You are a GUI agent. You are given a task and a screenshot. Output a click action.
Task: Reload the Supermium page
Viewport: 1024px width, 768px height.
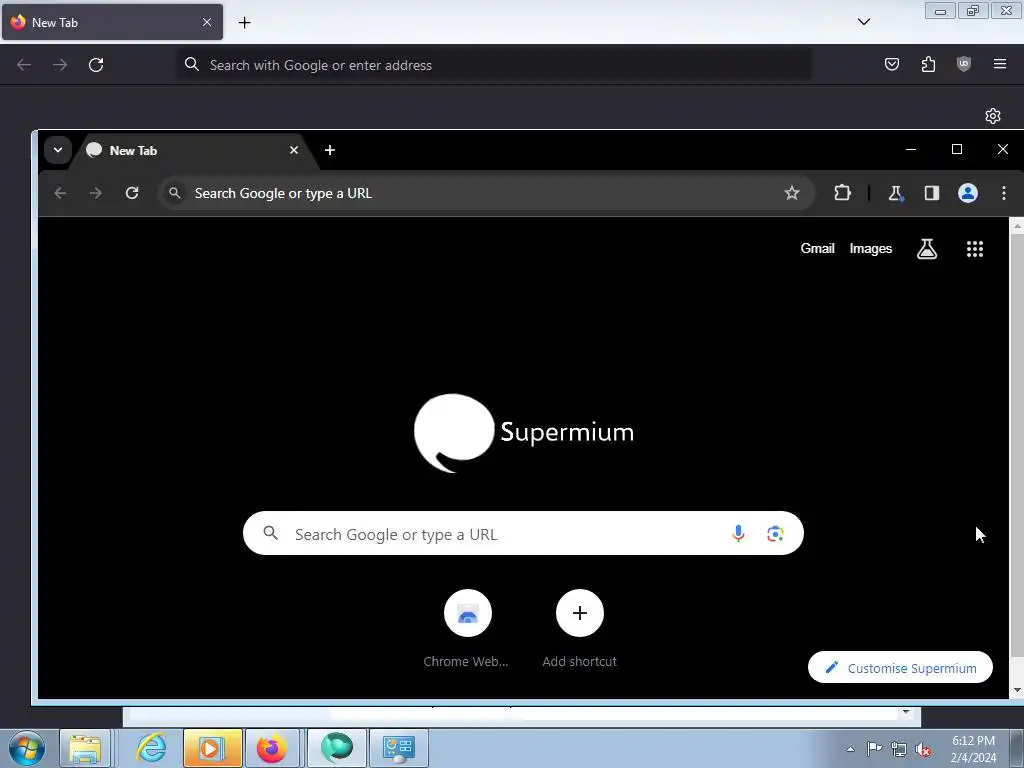132,193
